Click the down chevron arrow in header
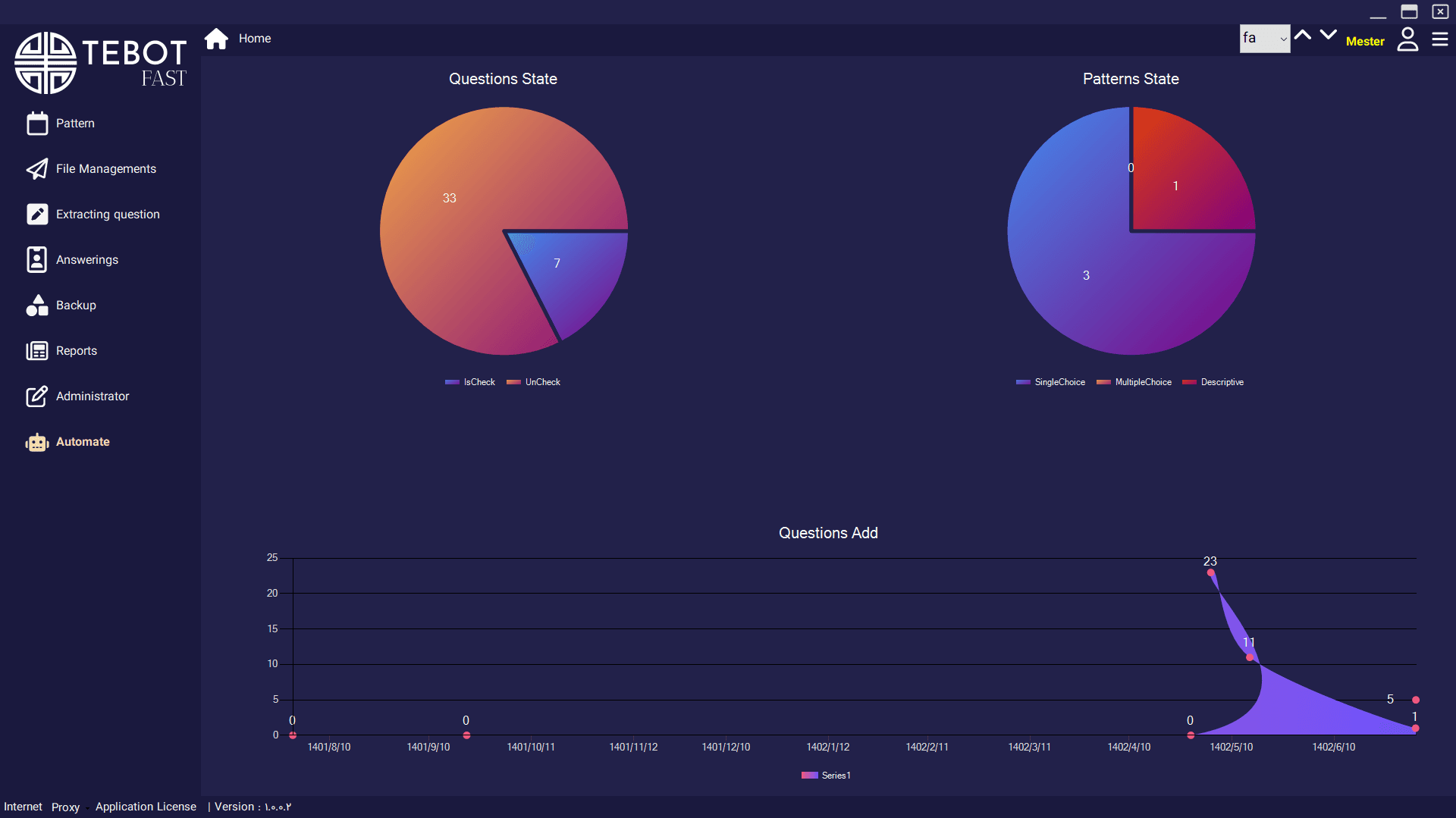Image resolution: width=1456 pixels, height=818 pixels. point(1328,35)
